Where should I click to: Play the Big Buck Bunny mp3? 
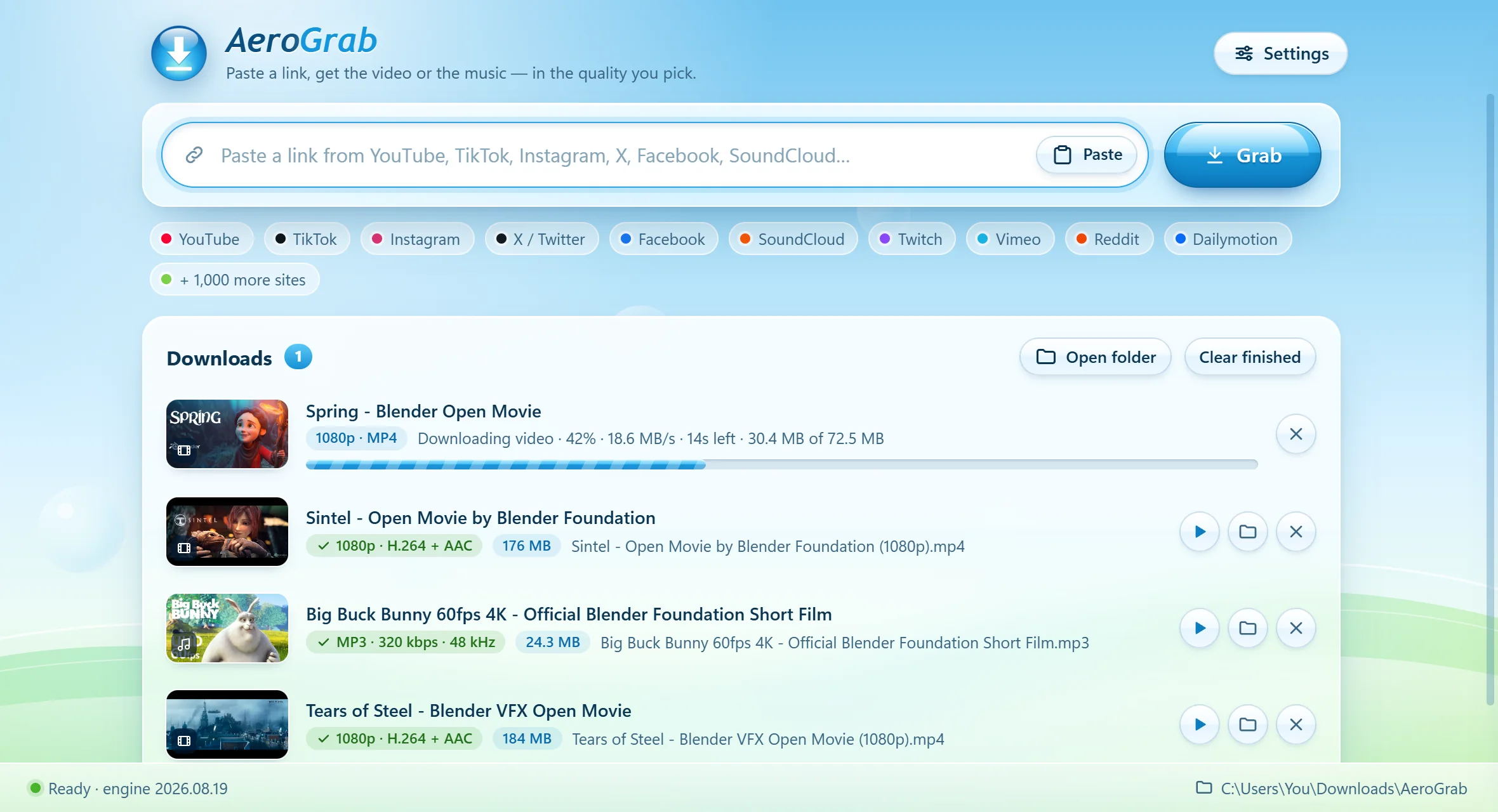(x=1199, y=628)
